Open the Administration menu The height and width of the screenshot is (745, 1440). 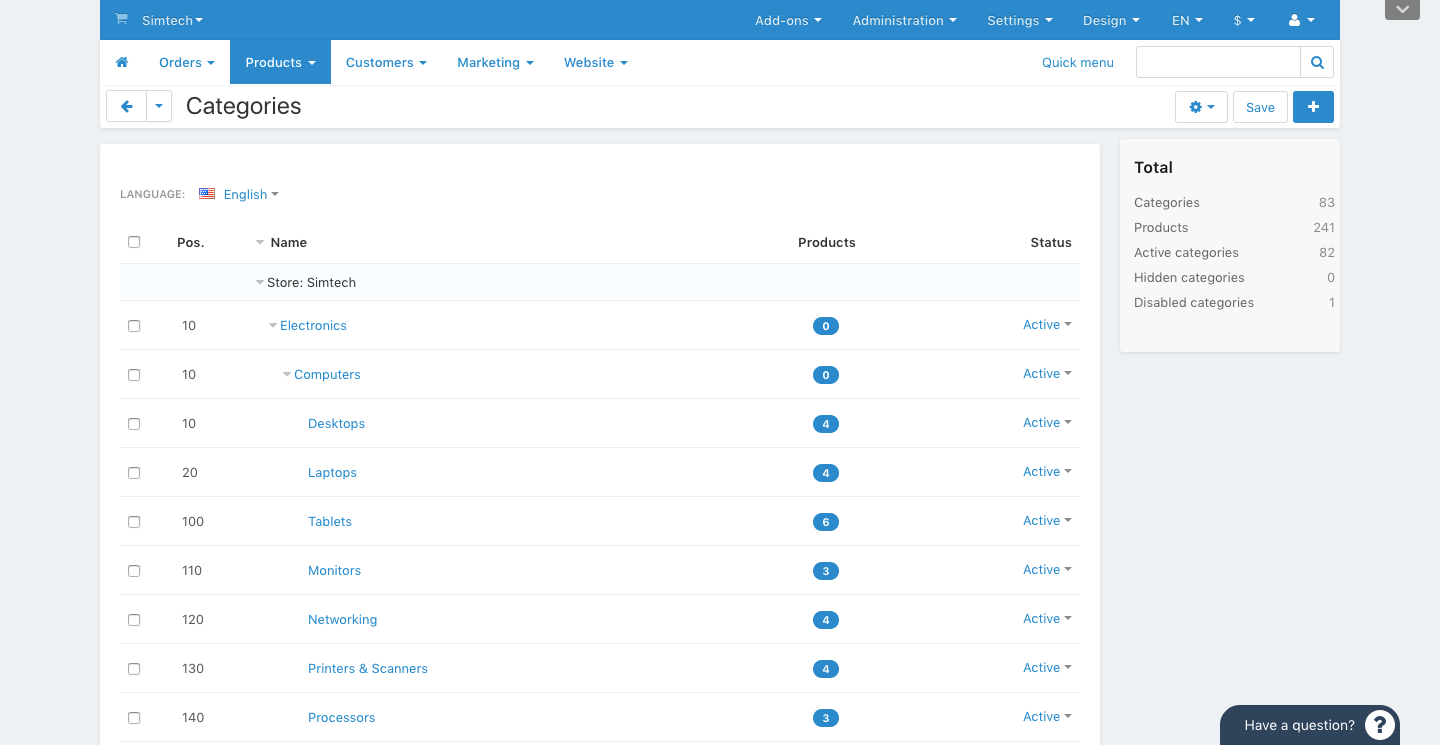click(x=903, y=19)
